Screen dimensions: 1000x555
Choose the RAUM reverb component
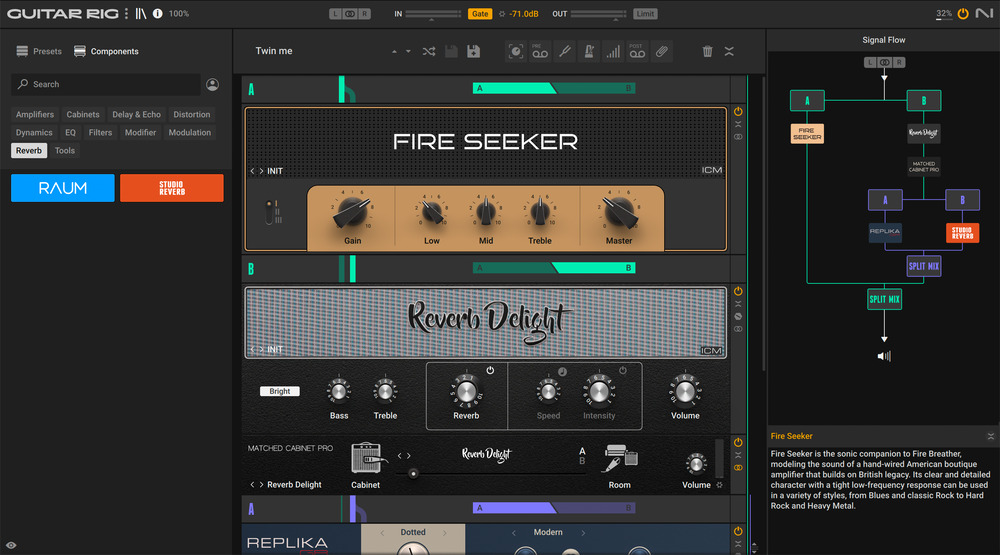click(63, 188)
